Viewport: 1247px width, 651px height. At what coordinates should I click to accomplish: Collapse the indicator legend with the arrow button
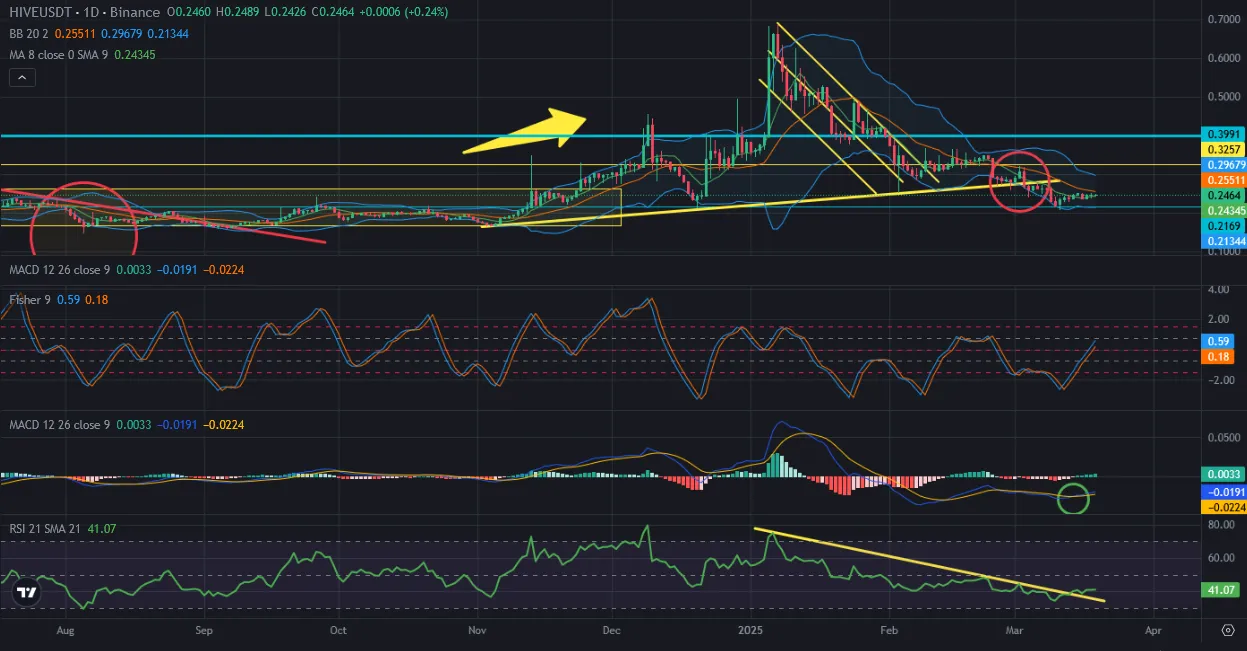point(24,77)
